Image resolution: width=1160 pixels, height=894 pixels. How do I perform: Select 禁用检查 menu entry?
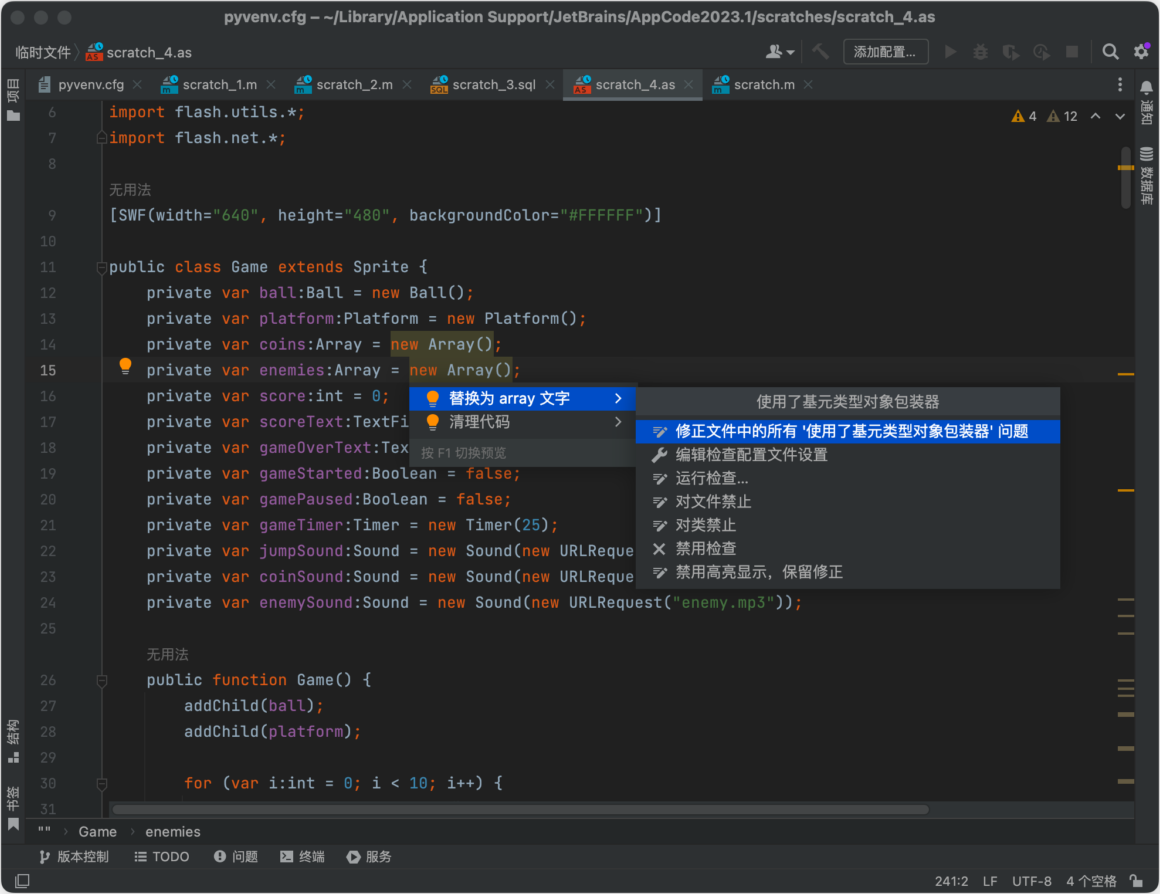click(848, 549)
